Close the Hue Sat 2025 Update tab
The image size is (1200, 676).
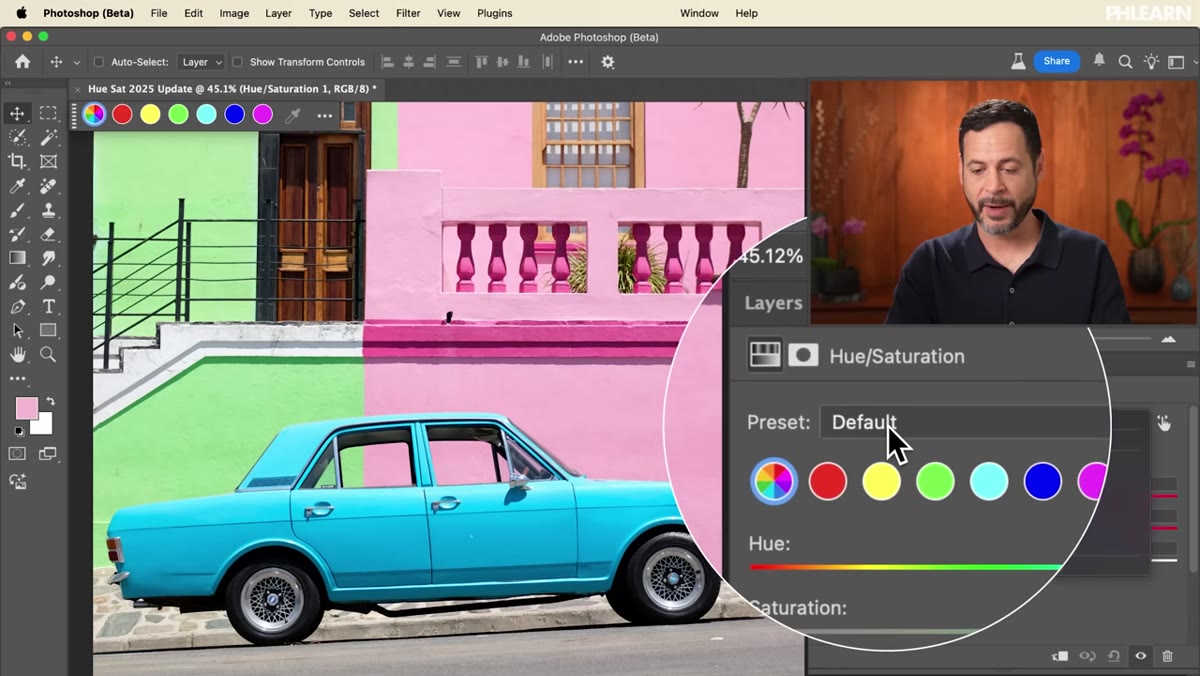tap(78, 89)
